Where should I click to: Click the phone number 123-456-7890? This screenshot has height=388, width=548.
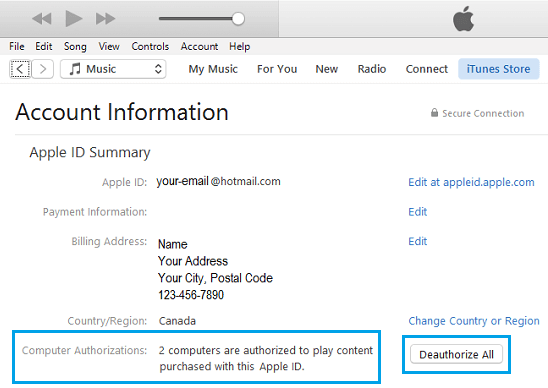pyautogui.click(x=191, y=295)
